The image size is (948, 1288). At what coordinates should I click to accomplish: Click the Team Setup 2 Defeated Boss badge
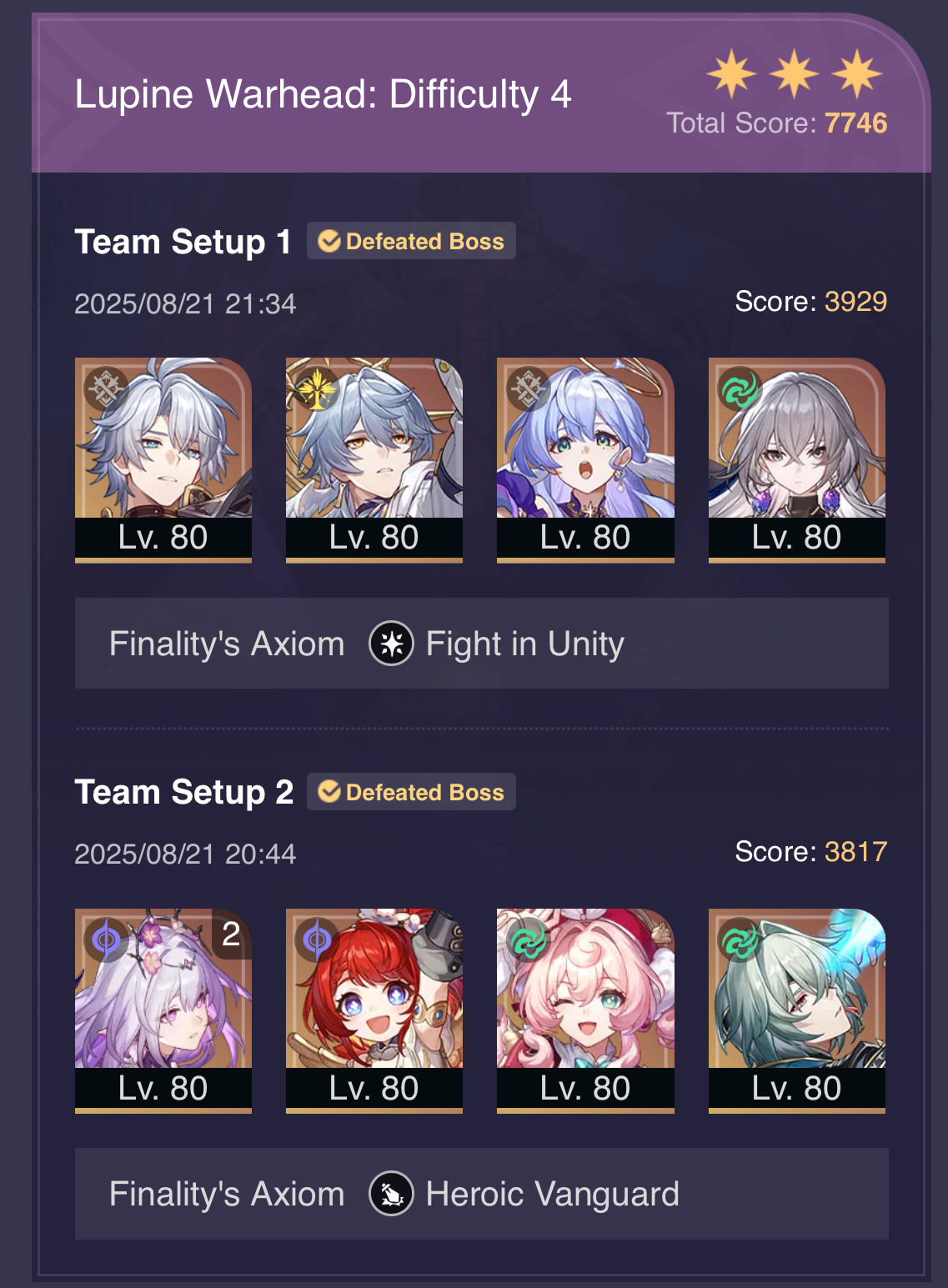(411, 791)
